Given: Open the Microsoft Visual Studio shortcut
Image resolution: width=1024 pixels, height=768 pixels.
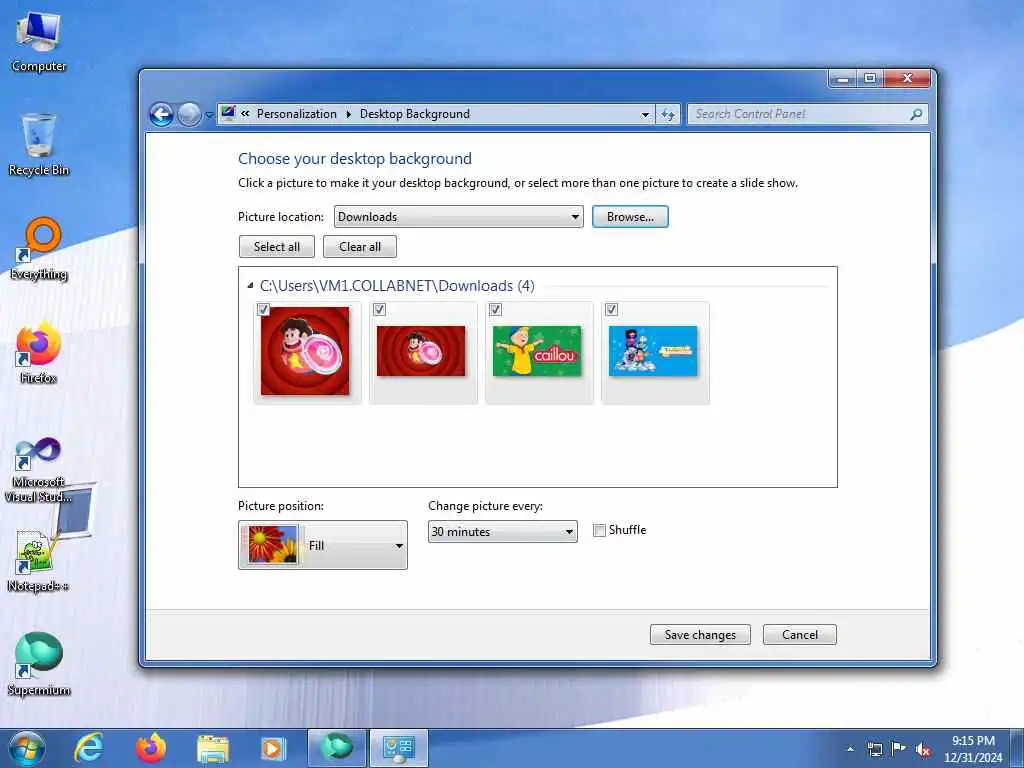Looking at the screenshot, I should (x=39, y=470).
